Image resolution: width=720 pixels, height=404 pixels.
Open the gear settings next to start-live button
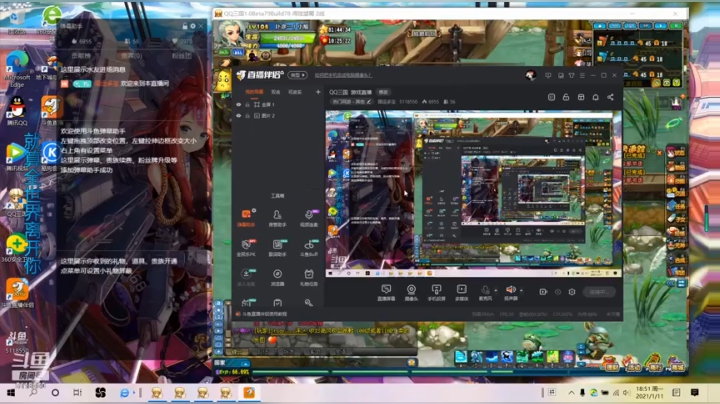[x=572, y=292]
